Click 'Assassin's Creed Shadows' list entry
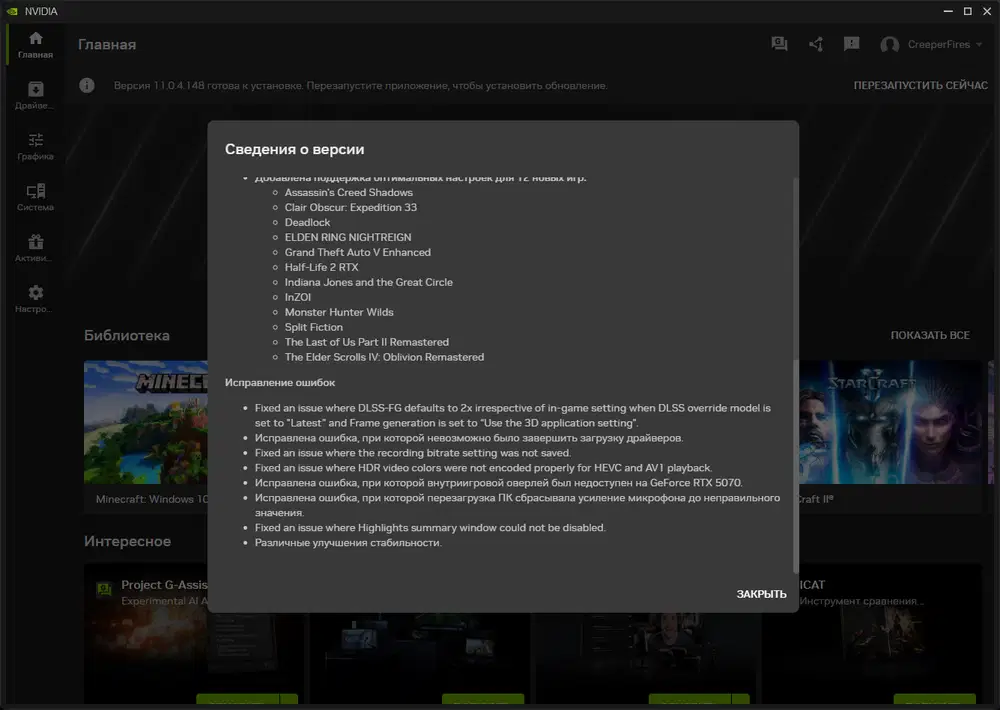 click(x=348, y=193)
